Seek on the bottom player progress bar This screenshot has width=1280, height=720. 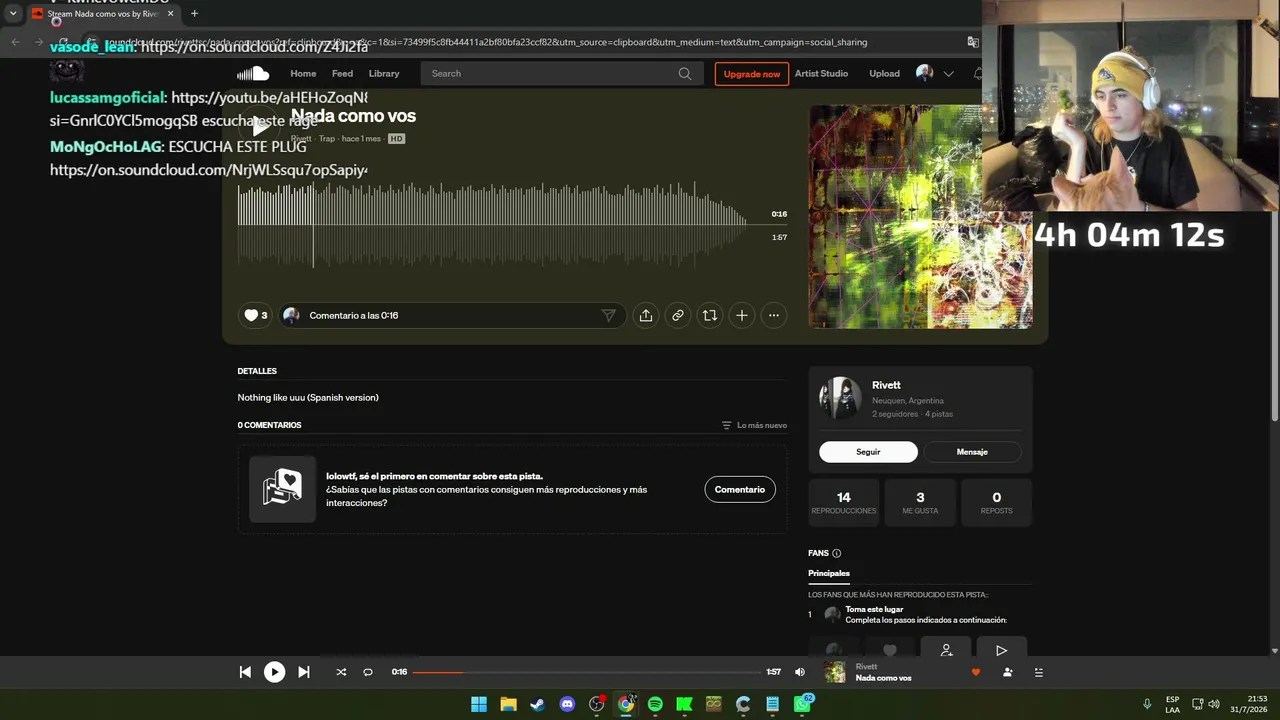pyautogui.click(x=587, y=672)
